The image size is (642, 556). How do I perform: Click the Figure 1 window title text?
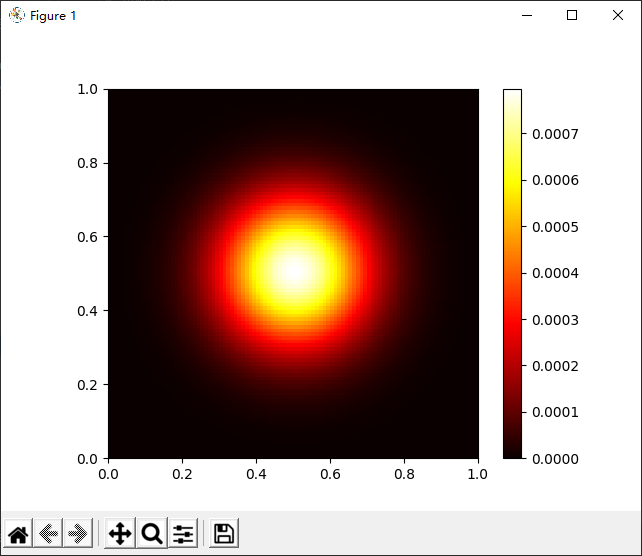[53, 16]
